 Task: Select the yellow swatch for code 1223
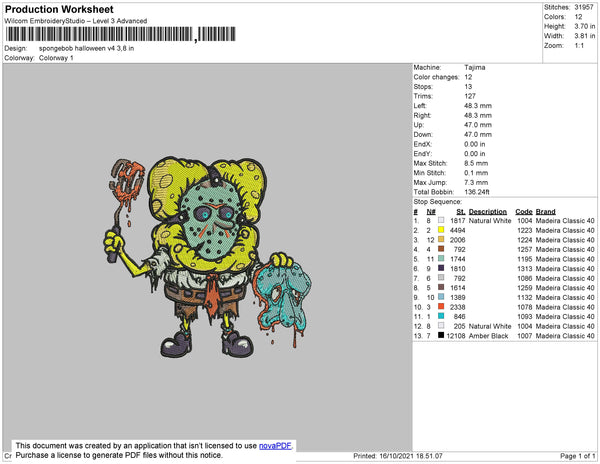[x=441, y=230]
